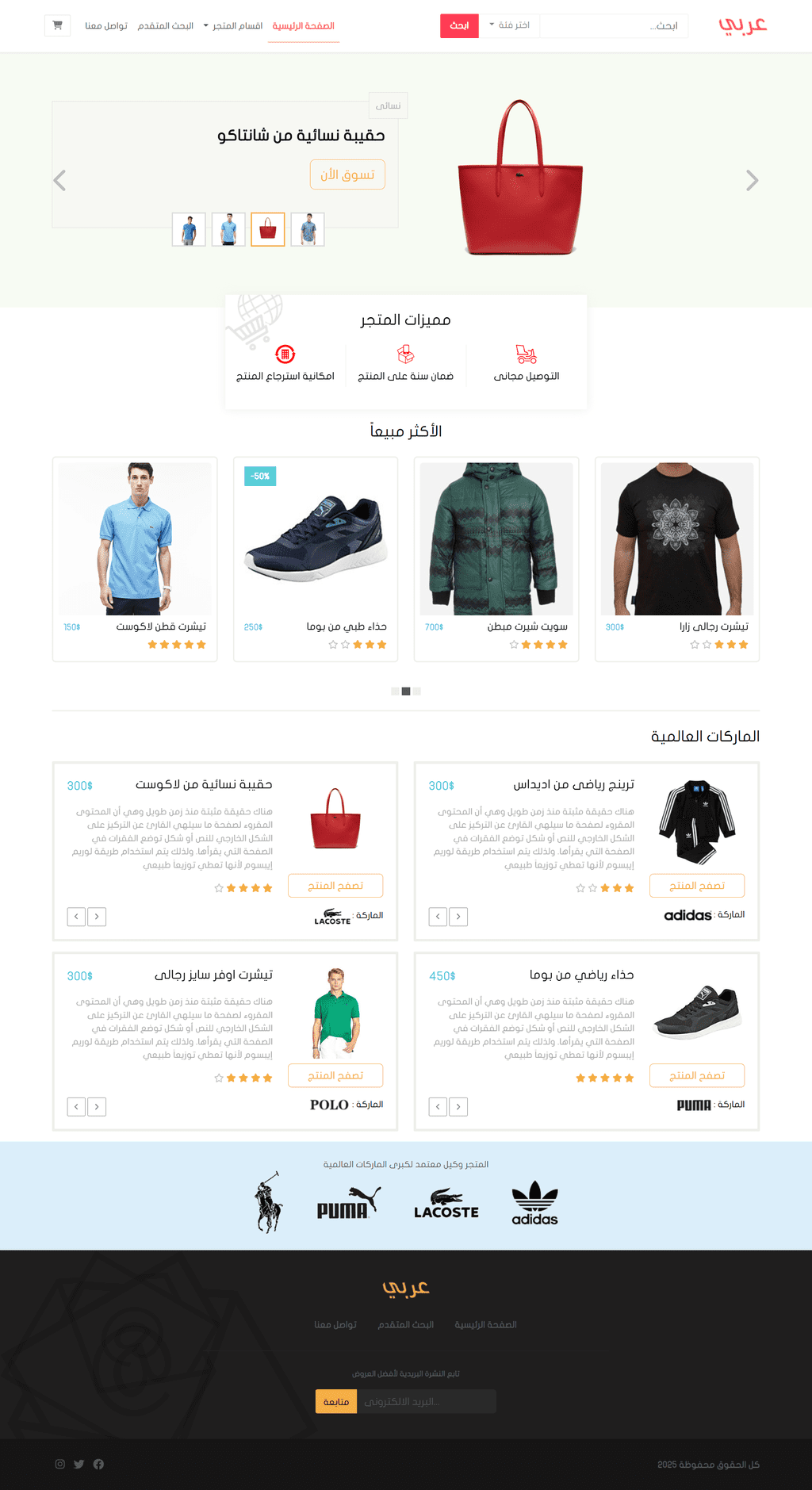Open the shopping cart icon
The image size is (812, 1490).
[x=57, y=25]
